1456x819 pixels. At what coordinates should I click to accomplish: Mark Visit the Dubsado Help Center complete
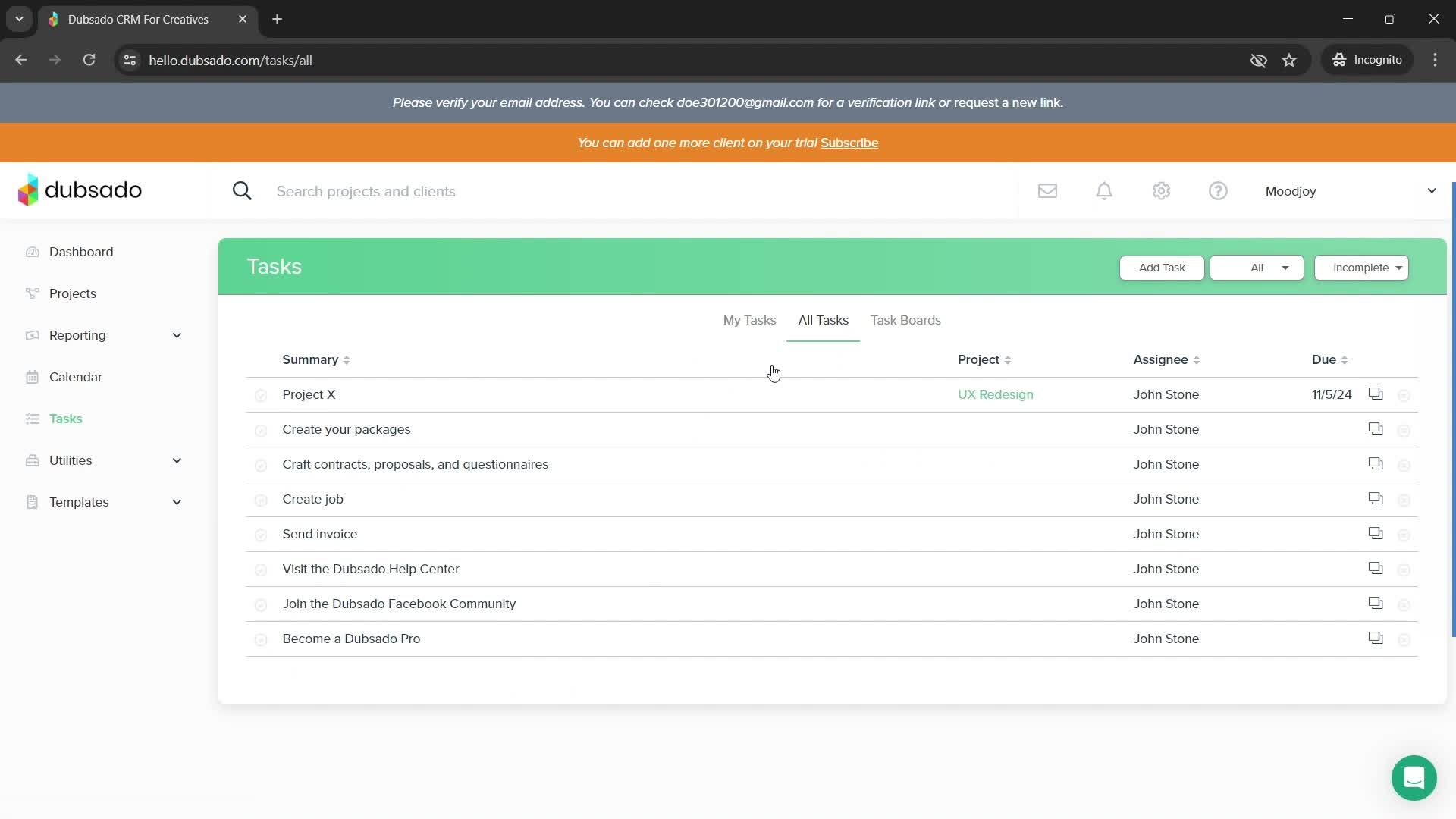(261, 570)
